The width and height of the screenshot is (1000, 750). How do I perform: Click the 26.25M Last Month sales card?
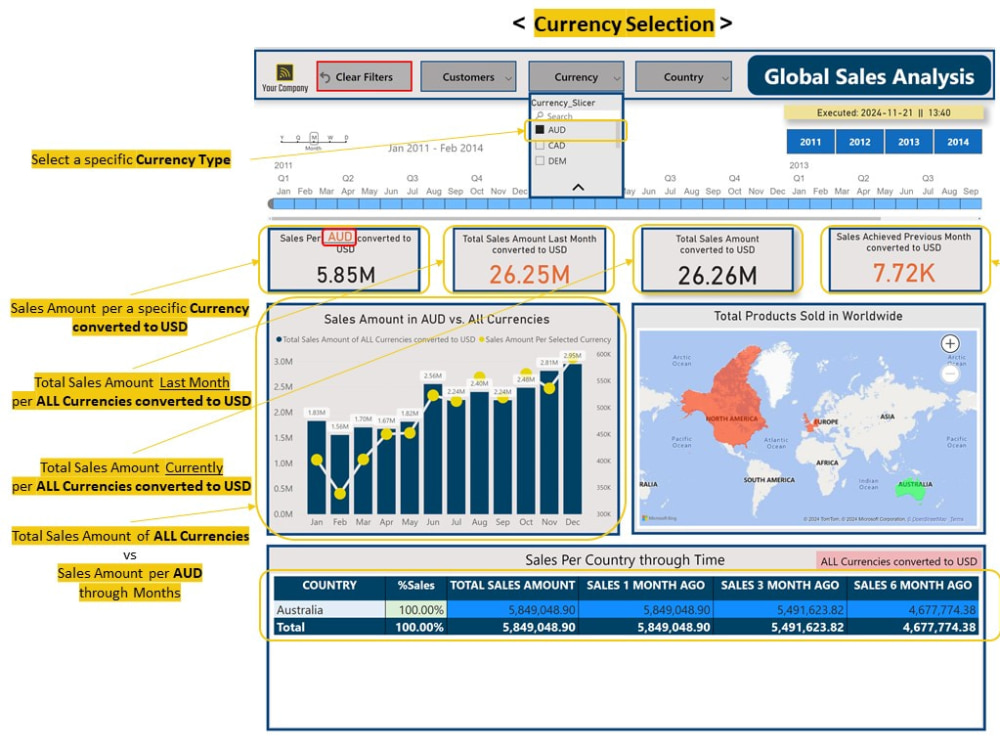pos(529,260)
